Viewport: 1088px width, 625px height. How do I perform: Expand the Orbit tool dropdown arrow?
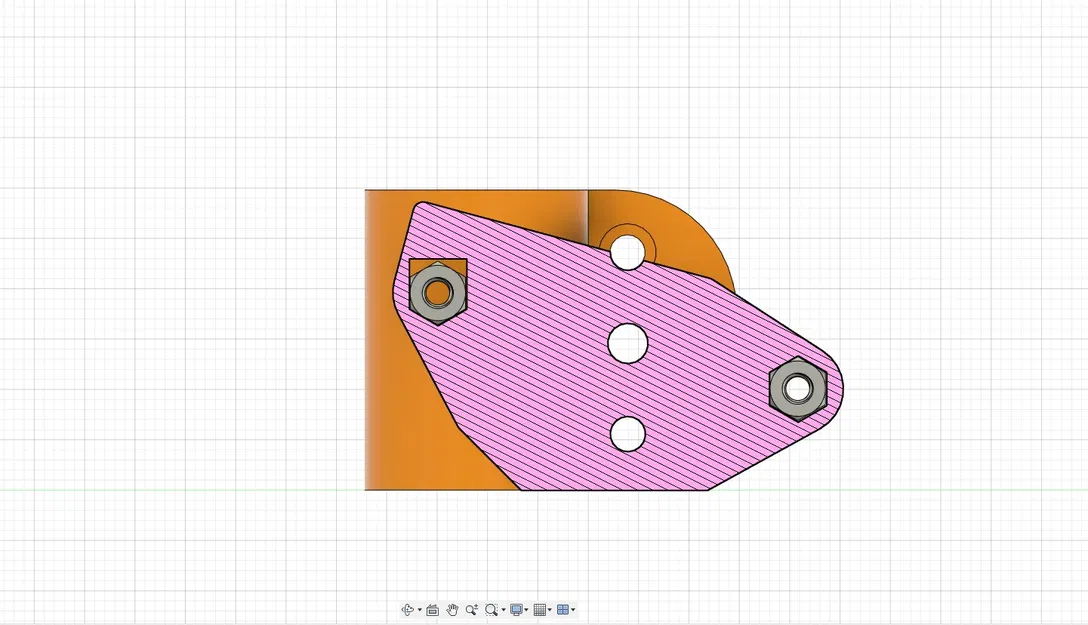point(418,609)
